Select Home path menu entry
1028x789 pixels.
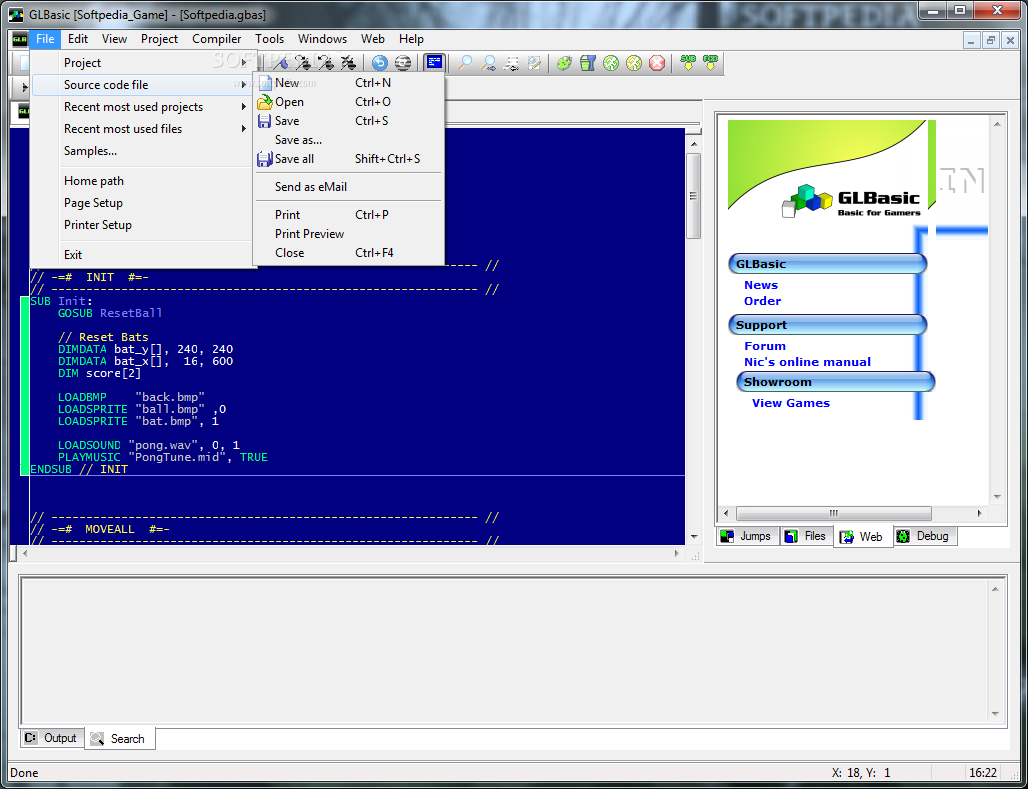point(94,181)
